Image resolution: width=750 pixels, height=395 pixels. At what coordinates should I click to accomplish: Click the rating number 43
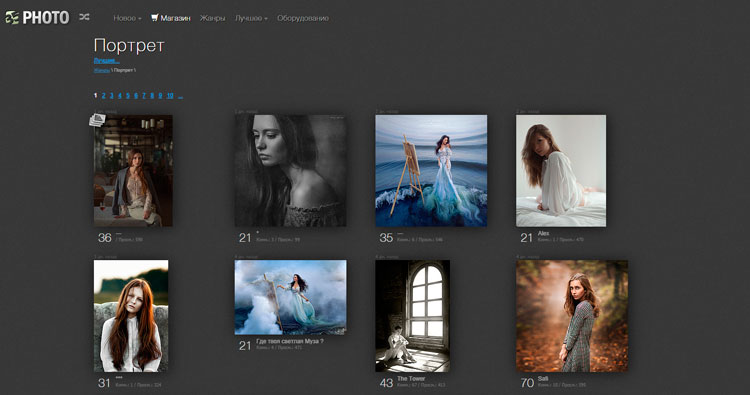click(386, 383)
